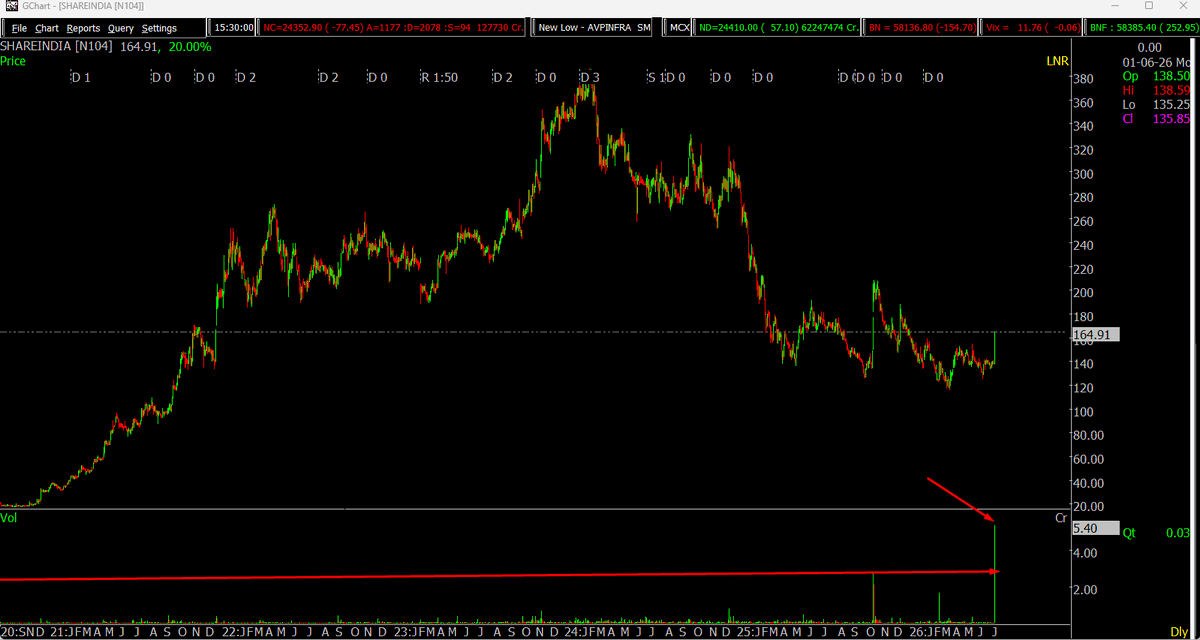Toggle the LNR scale label
This screenshot has width=1200, height=640.
point(1058,61)
